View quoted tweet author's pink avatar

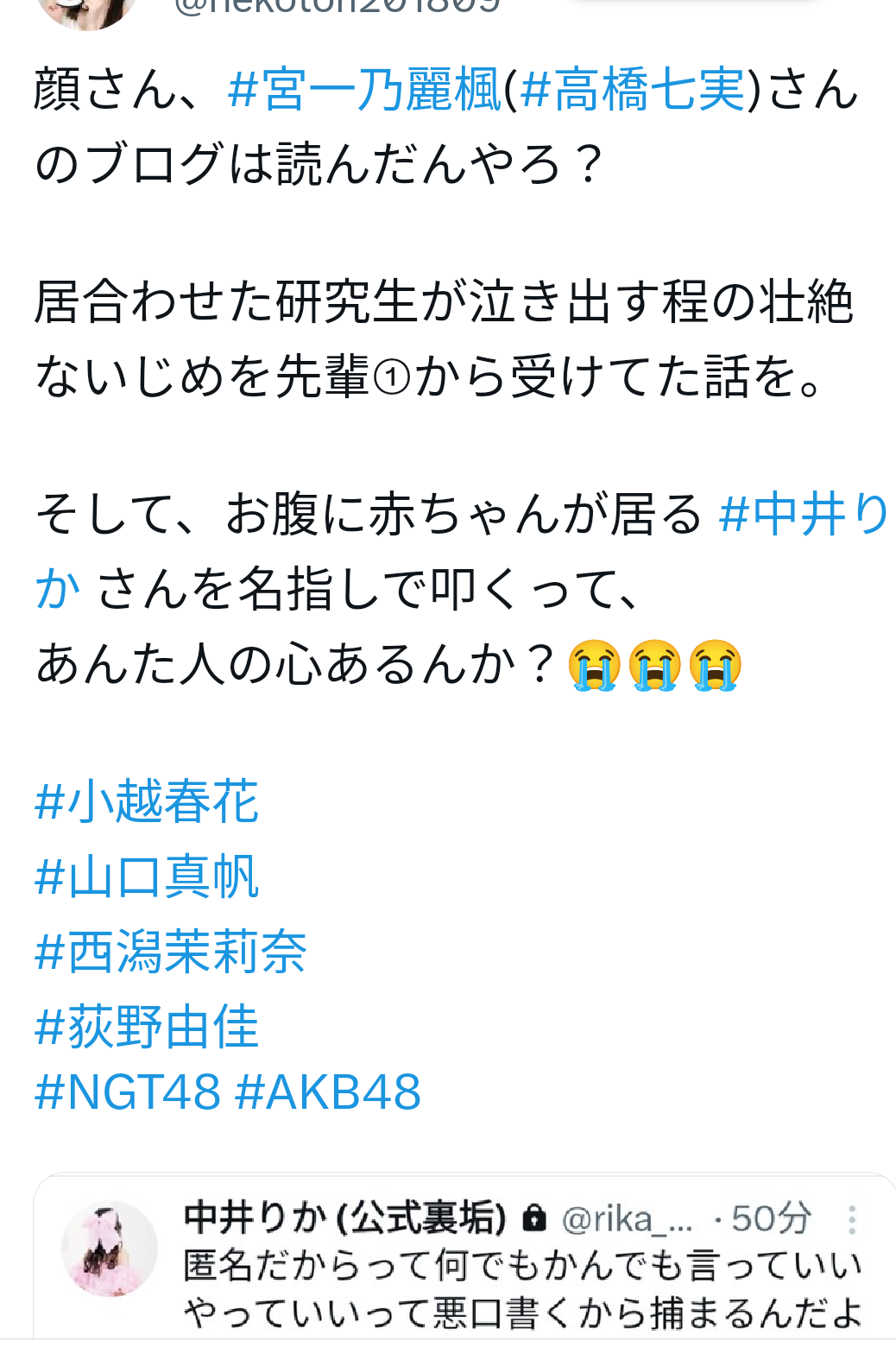110,1248
